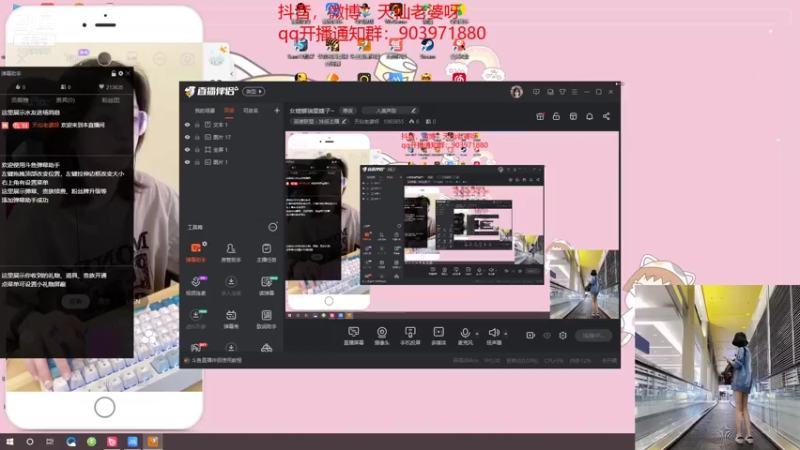The height and width of the screenshot is (450, 800).
Task: Lock the 图片 17 layer
Action: tap(197, 137)
